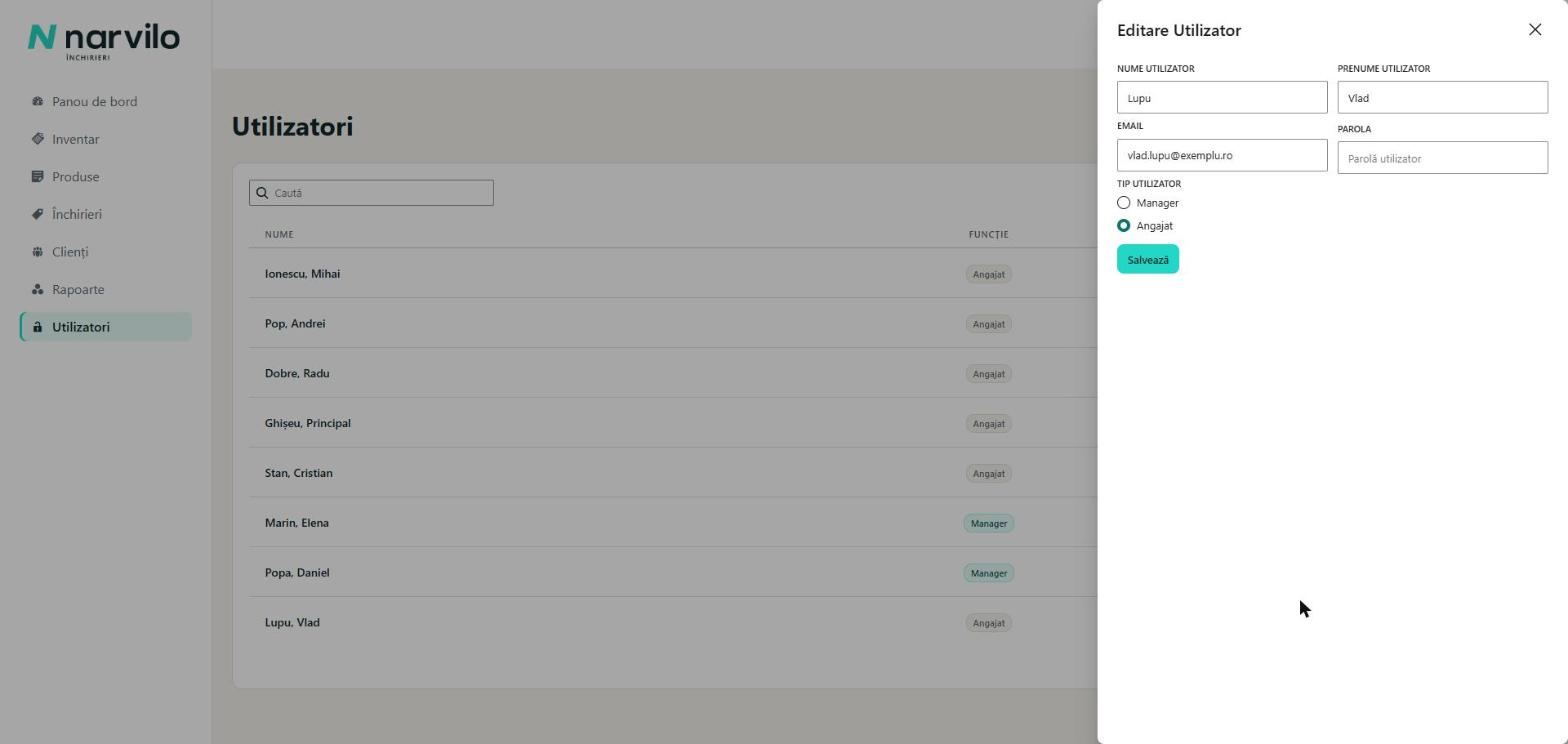Screen dimensions: 1568x744
Task: Open the Clienți menu item
Action: tap(105, 252)
